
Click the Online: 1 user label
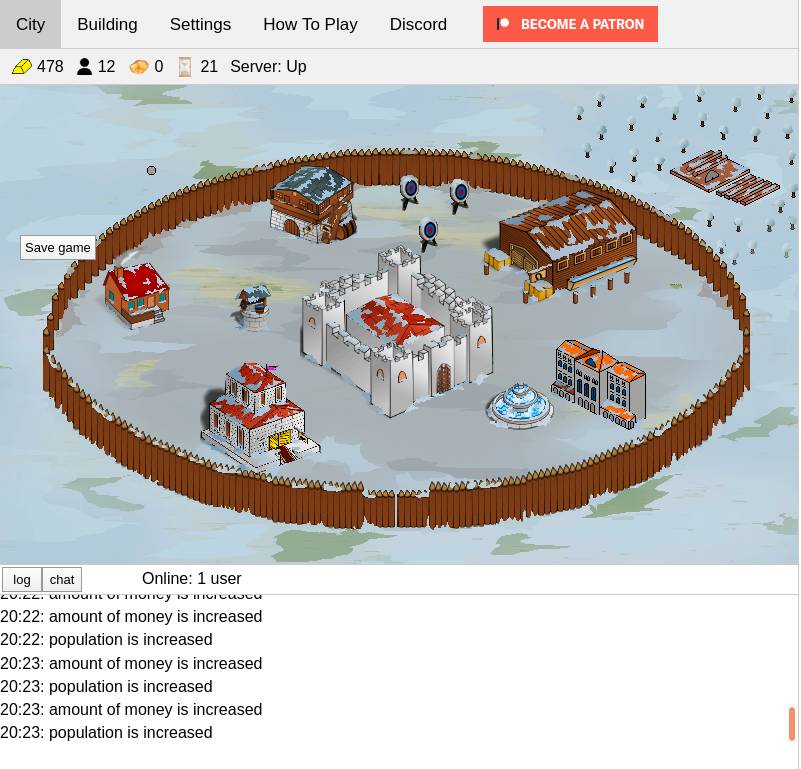coord(192,578)
